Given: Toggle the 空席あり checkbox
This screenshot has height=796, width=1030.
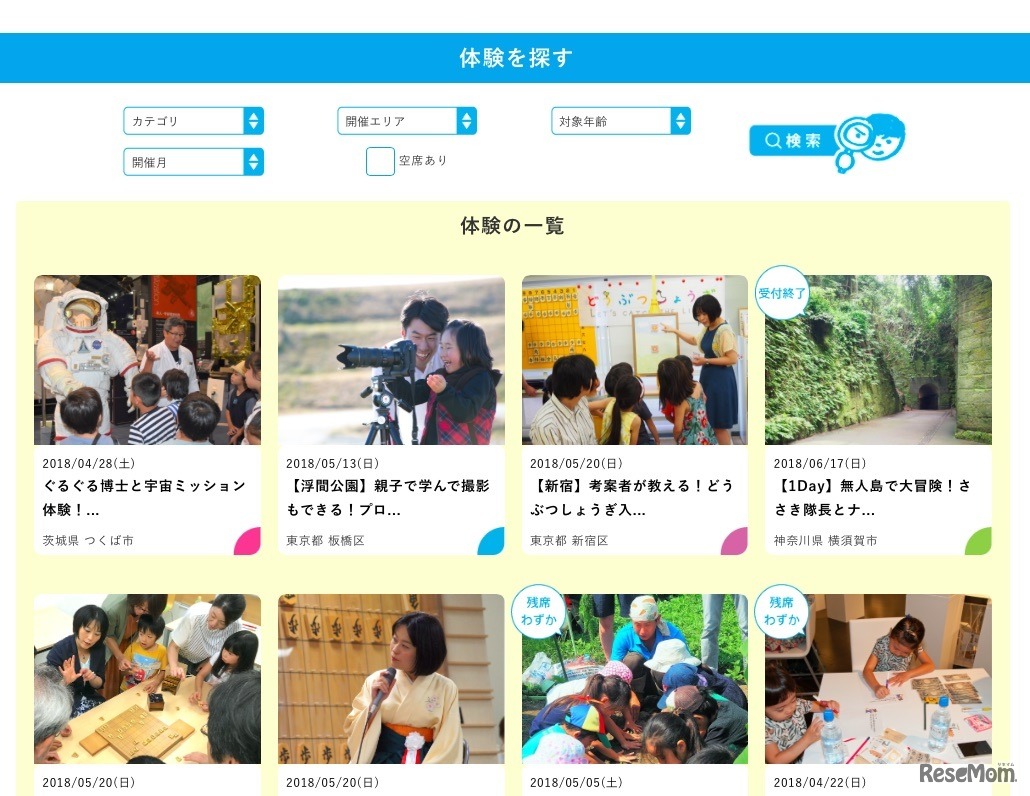Looking at the screenshot, I should pyautogui.click(x=380, y=162).
